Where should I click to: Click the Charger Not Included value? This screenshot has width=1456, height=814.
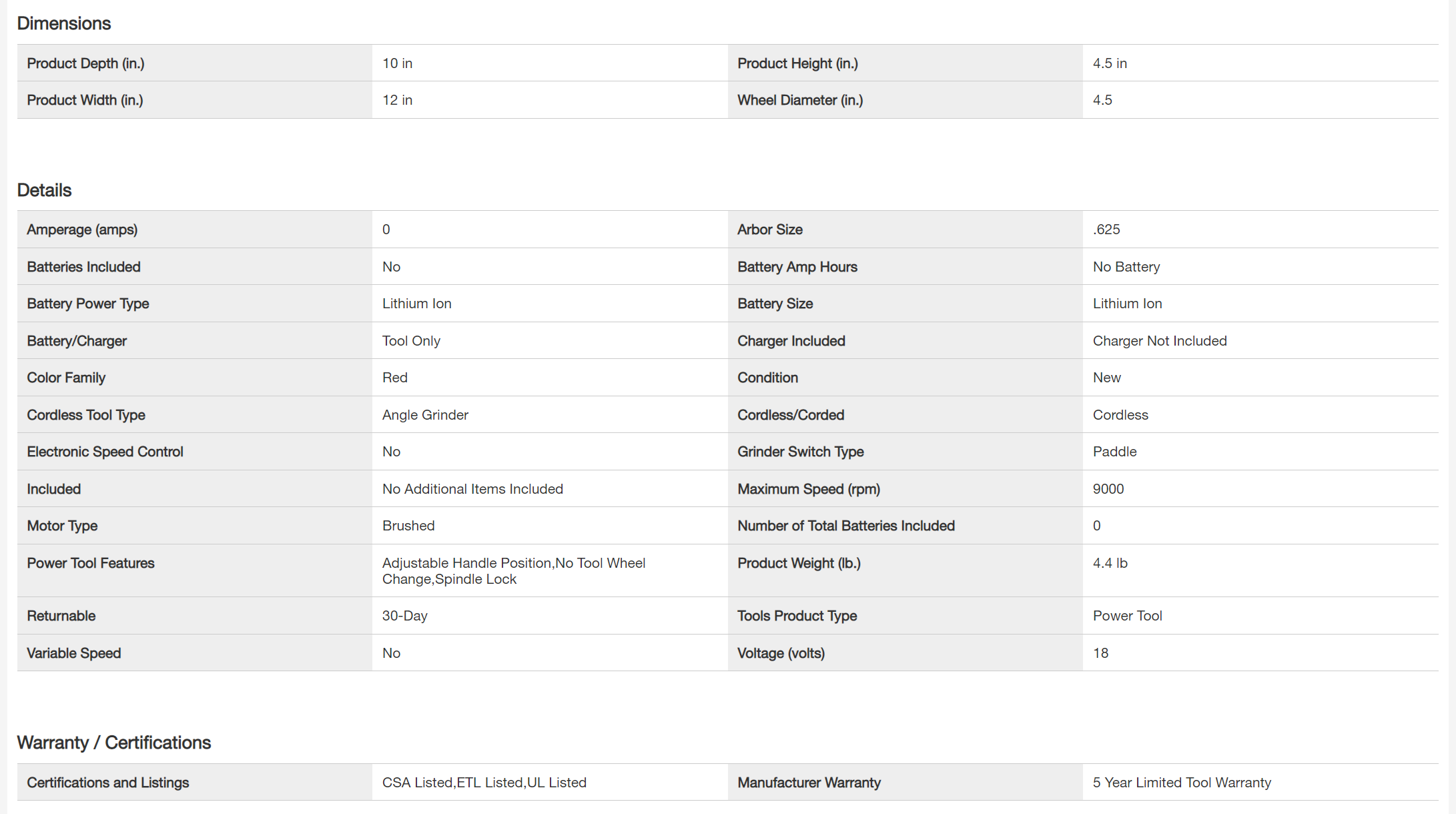click(1160, 341)
